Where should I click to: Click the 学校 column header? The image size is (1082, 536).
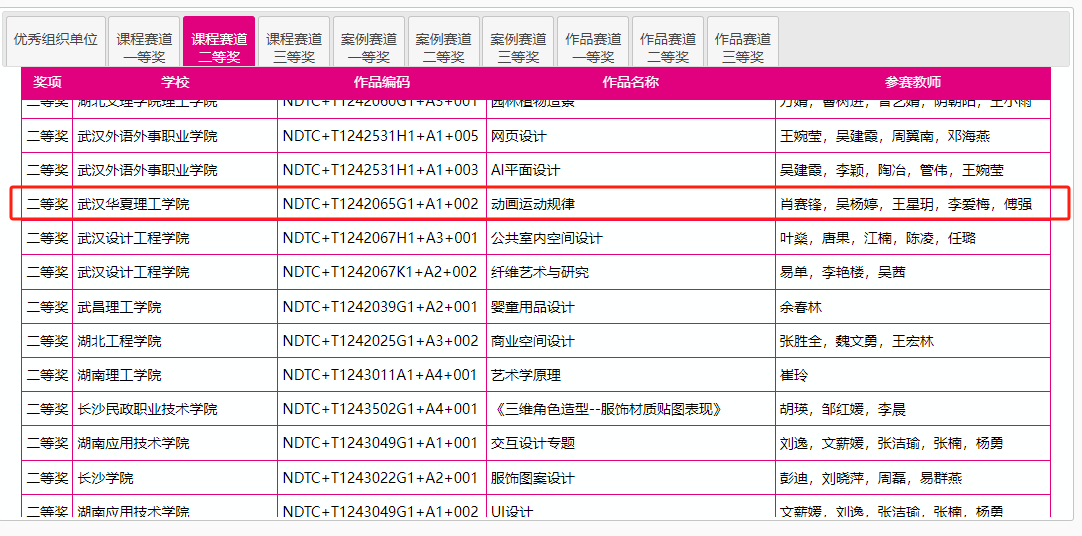click(x=175, y=82)
